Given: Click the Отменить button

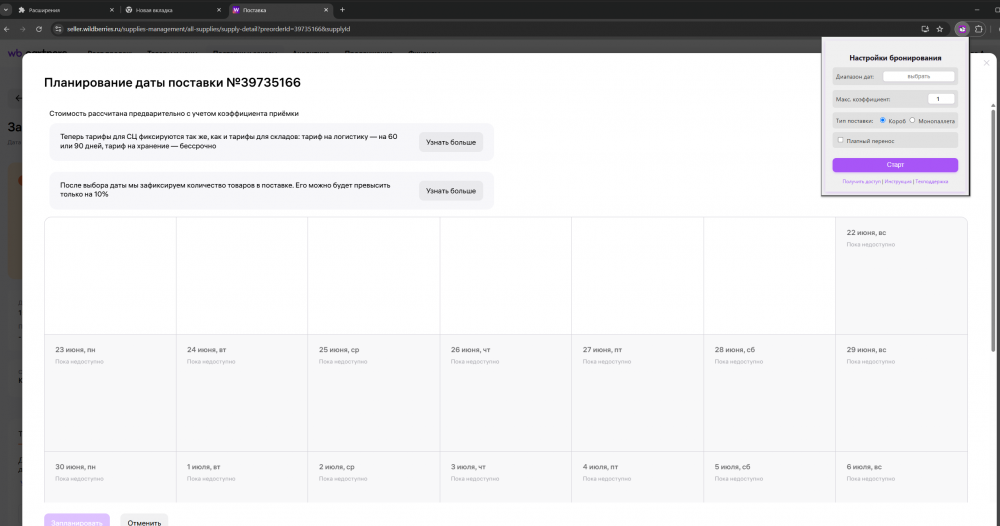Looking at the screenshot, I should pyautogui.click(x=144, y=521).
